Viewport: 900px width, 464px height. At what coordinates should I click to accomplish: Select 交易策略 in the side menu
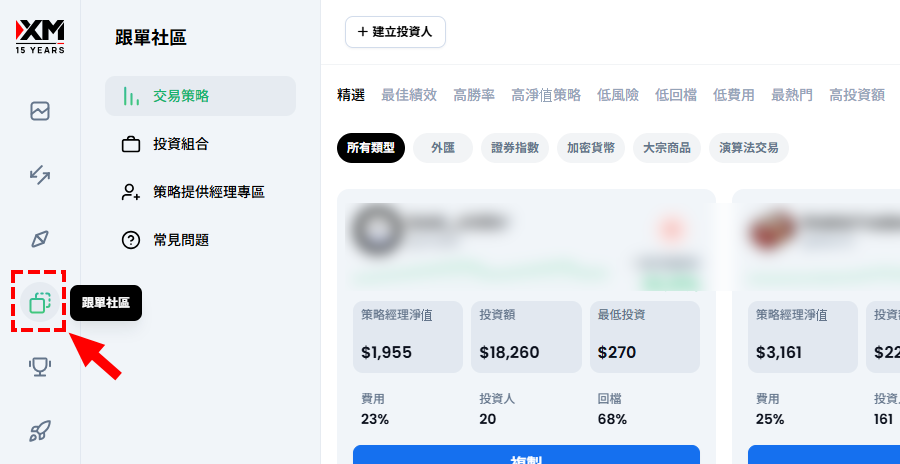point(200,96)
